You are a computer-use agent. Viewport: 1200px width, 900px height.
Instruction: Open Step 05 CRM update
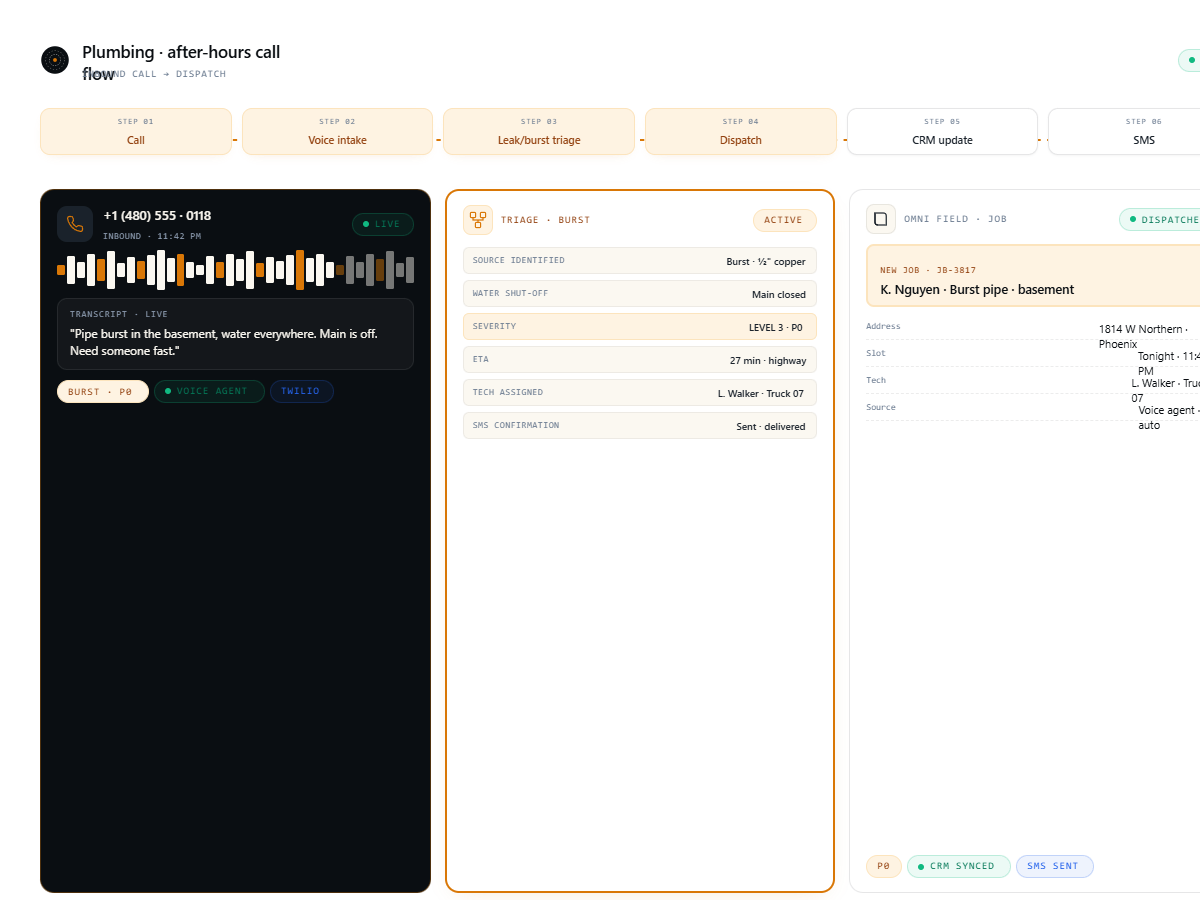[x=942, y=131]
